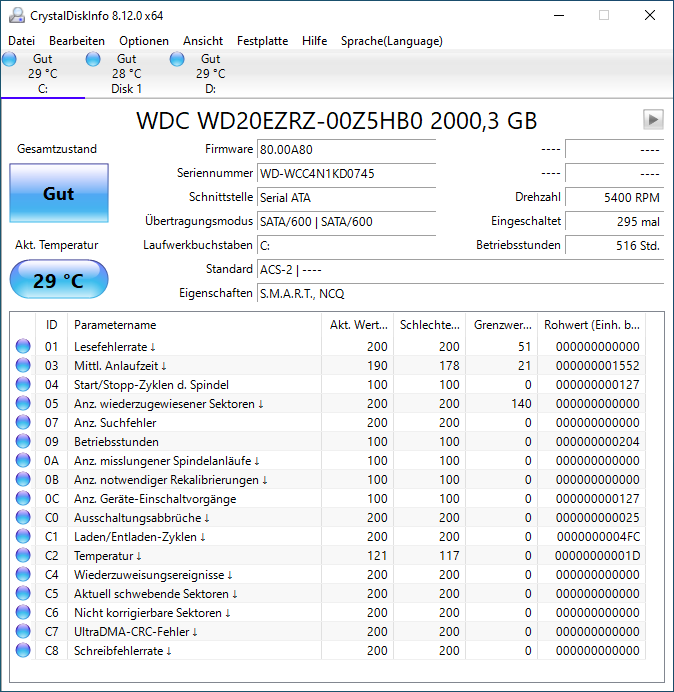Click the CrystalDiskInfo app icon in title bar

(x=17, y=15)
